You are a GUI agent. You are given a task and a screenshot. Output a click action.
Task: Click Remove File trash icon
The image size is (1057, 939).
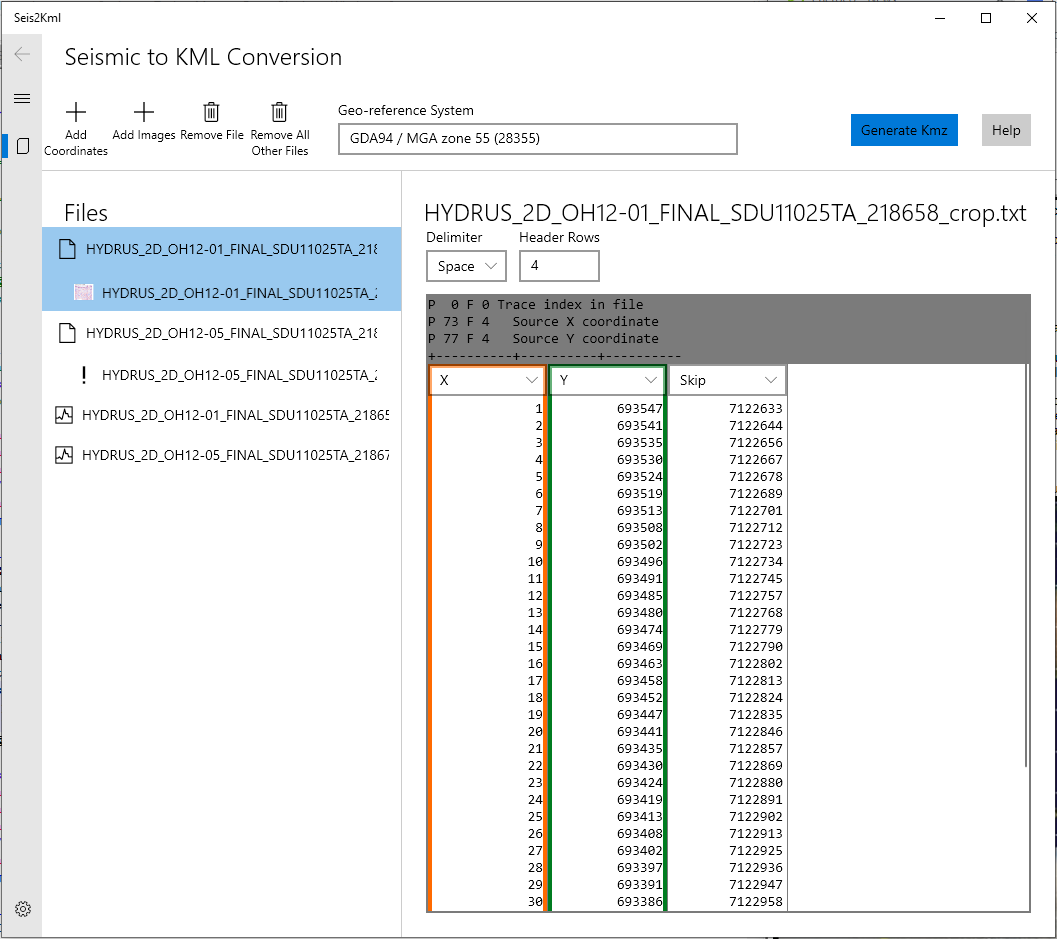(x=212, y=112)
